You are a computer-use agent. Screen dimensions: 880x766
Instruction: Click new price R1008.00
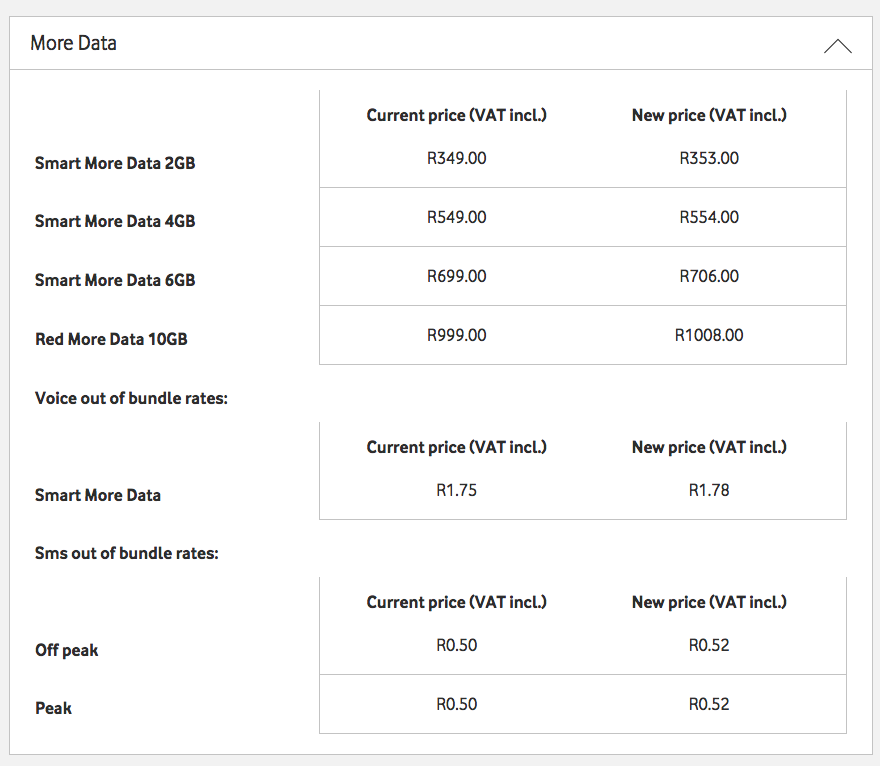(709, 335)
